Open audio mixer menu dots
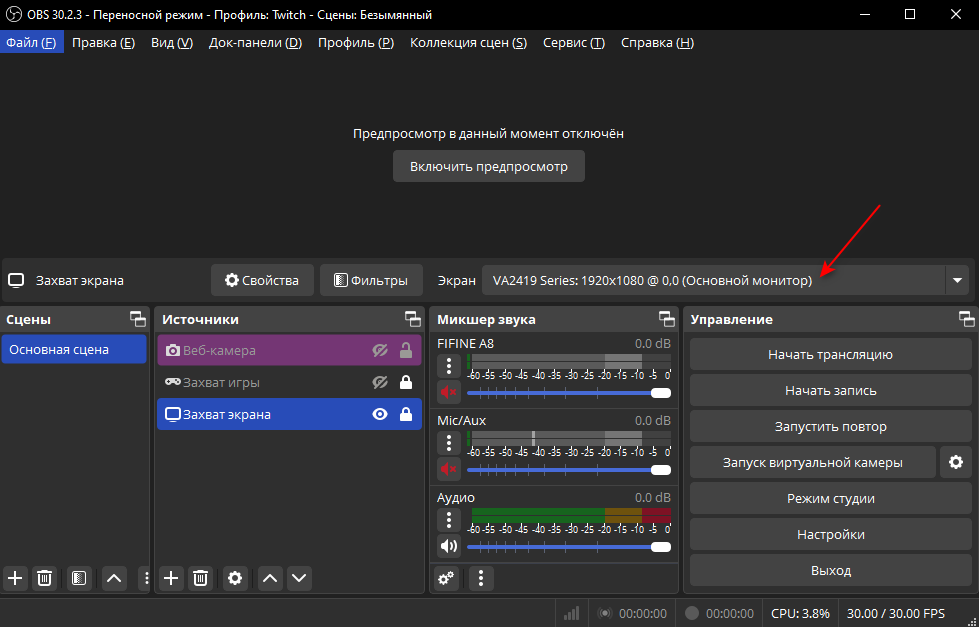This screenshot has width=979, height=627. [481, 578]
